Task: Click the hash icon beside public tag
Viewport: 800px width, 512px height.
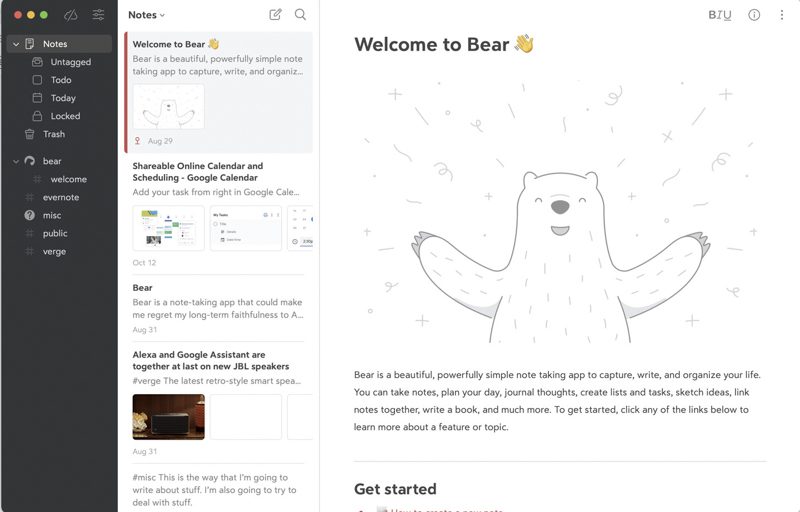Action: [x=30, y=233]
